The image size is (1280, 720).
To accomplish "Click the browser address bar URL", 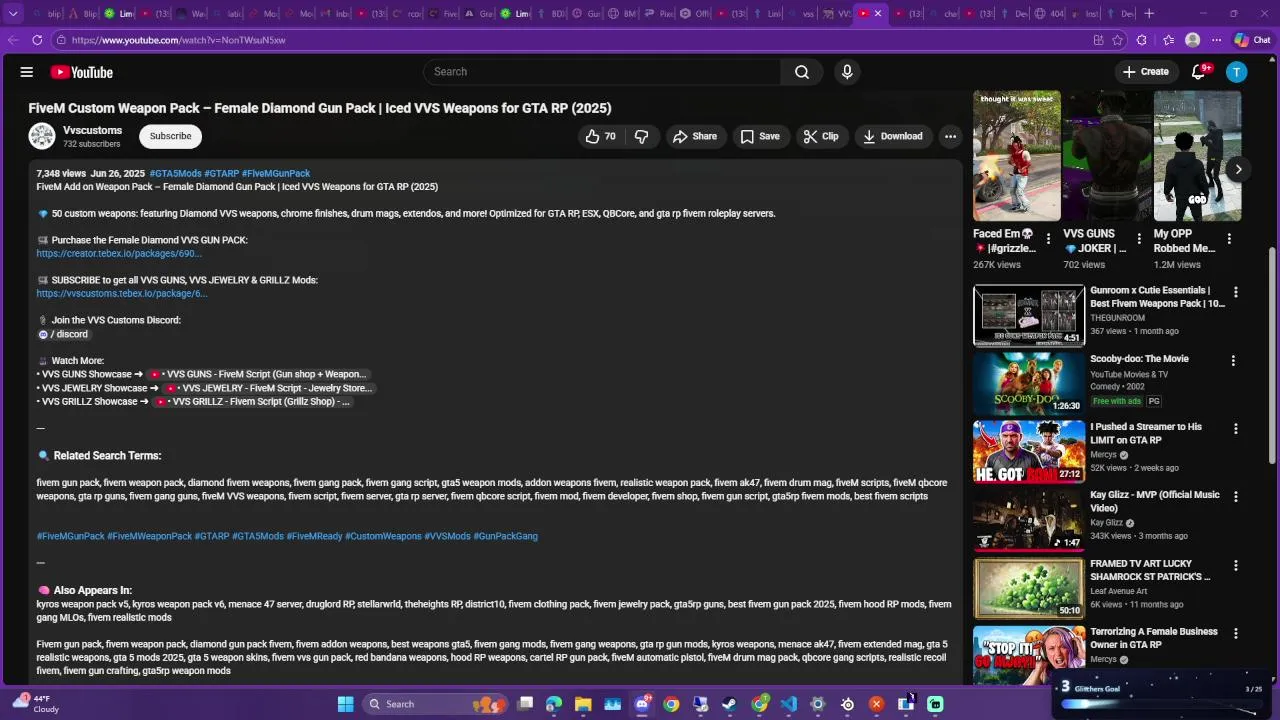I will pyautogui.click(x=178, y=40).
